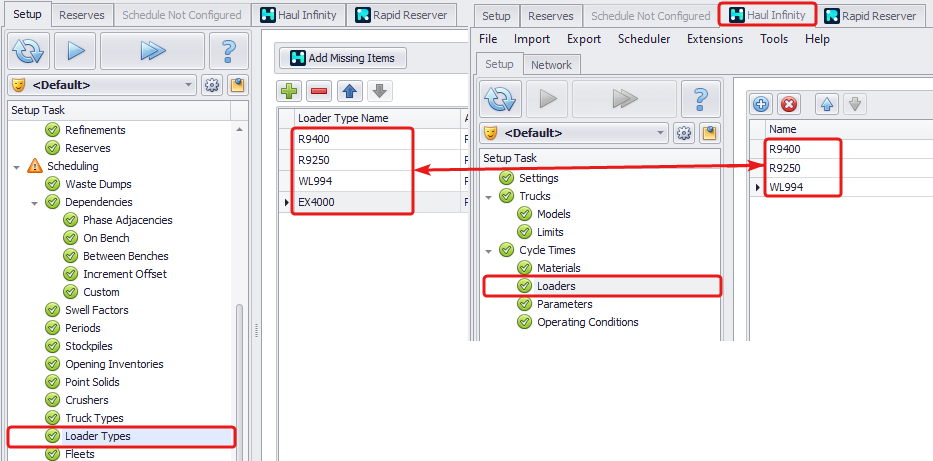Collapse the Scheduling tree node
933x461 pixels.
click(x=16, y=167)
